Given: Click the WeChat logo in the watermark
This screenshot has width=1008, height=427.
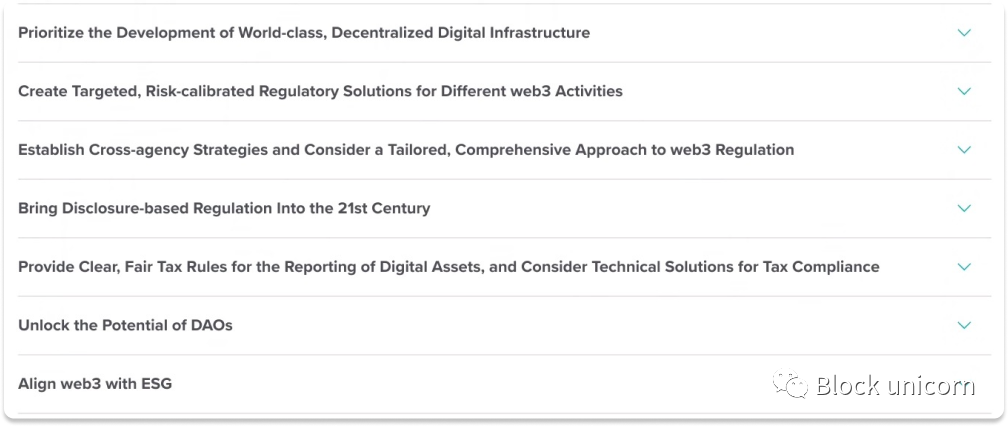Looking at the screenshot, I should [791, 384].
